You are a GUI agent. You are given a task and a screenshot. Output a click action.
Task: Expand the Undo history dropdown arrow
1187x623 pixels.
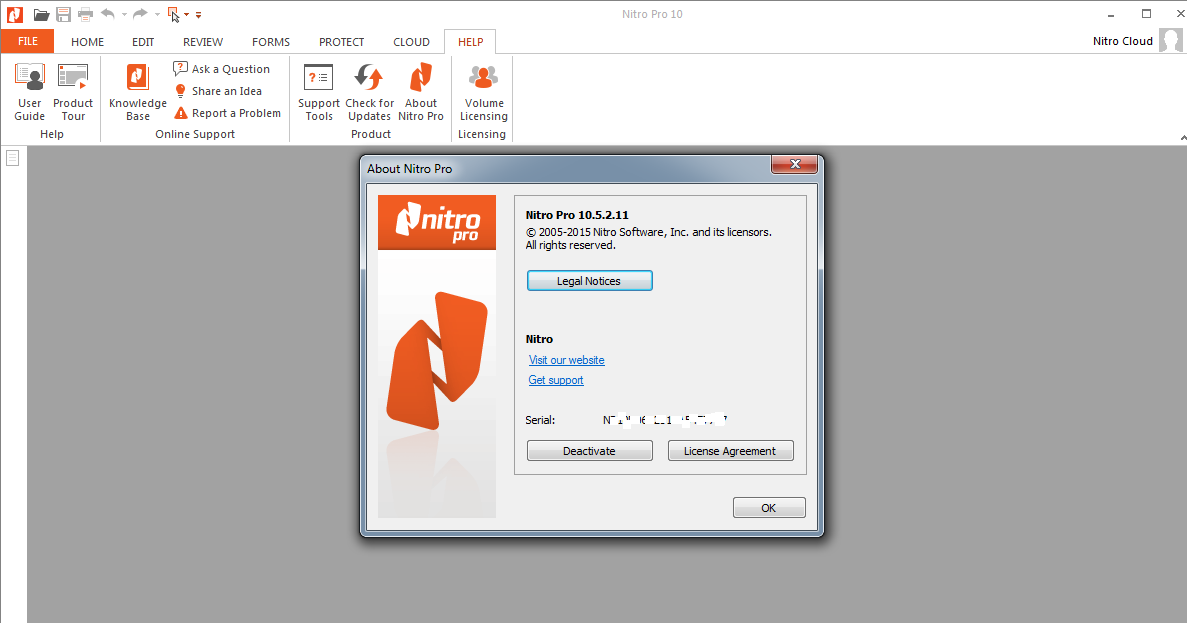(124, 14)
